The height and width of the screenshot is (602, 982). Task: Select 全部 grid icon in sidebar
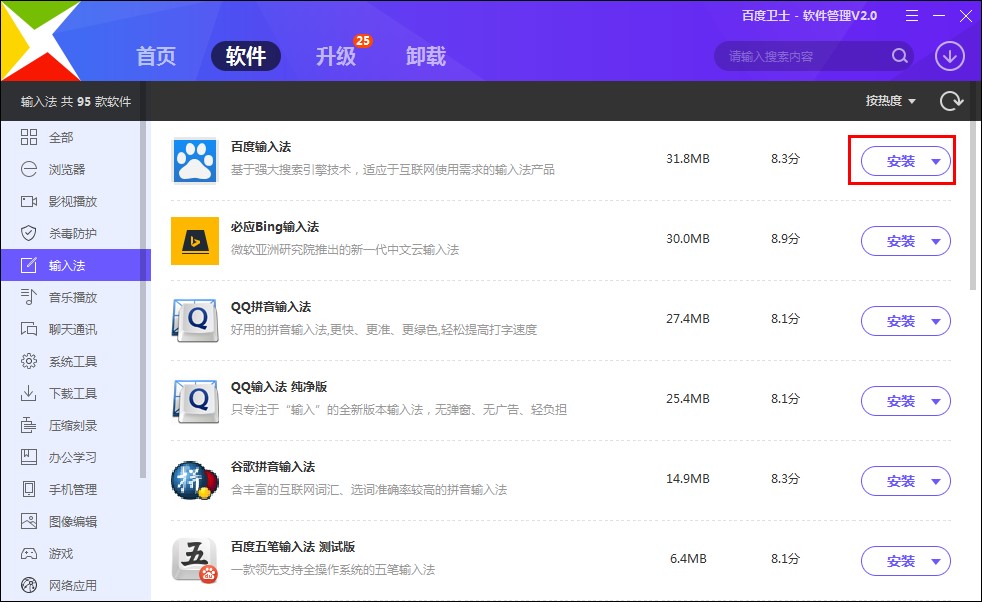click(29, 137)
